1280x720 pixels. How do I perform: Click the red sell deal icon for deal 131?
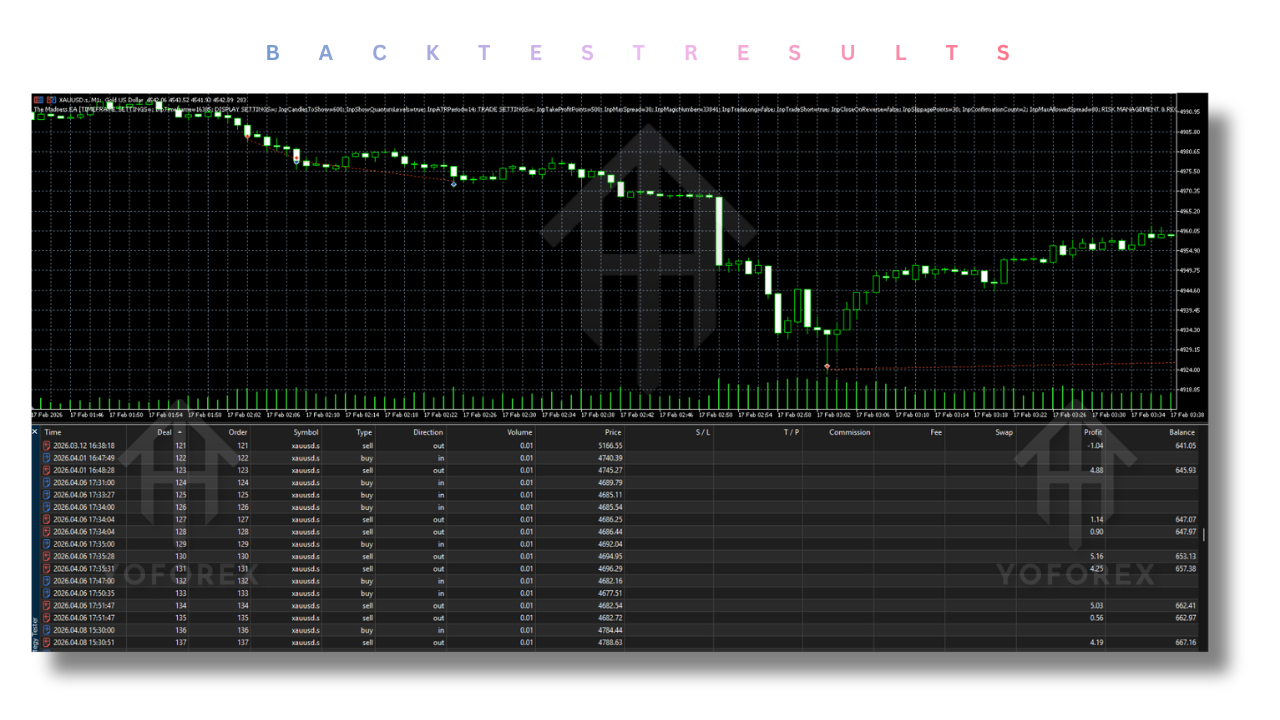(46, 569)
